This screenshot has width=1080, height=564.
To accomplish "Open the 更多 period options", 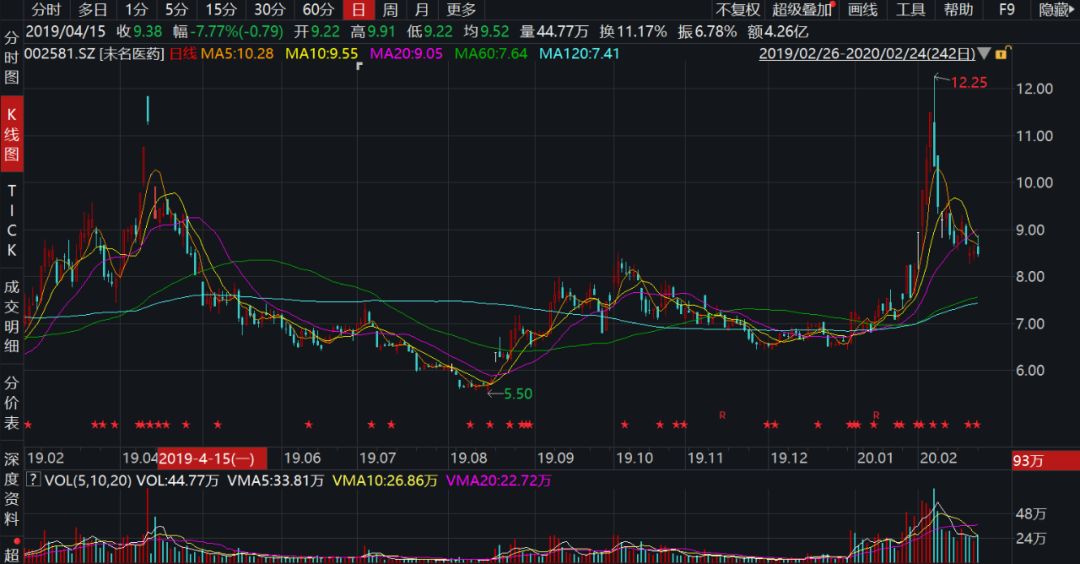I will click(461, 10).
